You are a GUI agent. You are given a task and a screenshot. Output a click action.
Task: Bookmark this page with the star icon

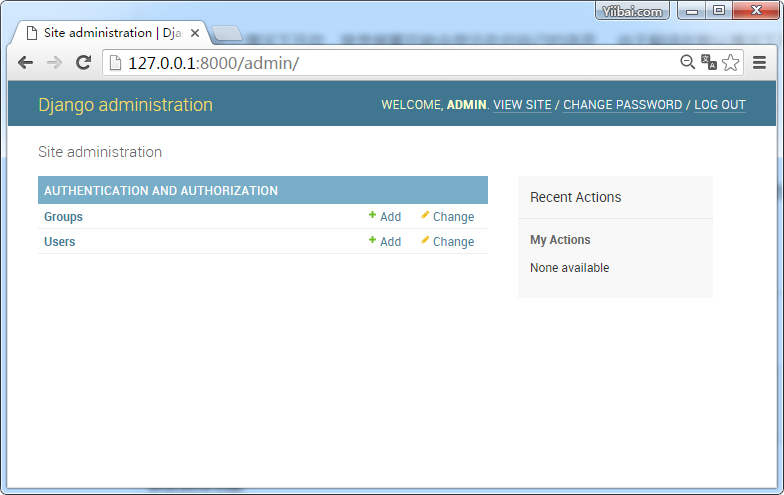(x=731, y=62)
